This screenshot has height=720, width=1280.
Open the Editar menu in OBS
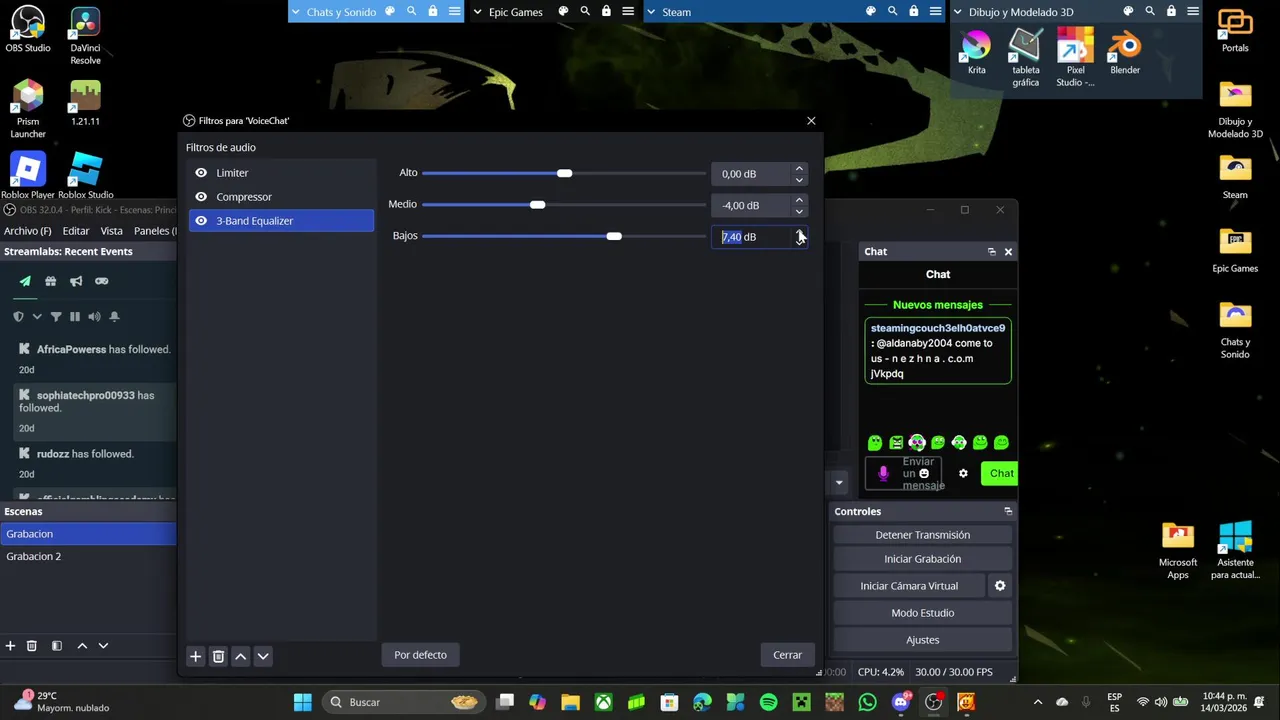tap(76, 231)
